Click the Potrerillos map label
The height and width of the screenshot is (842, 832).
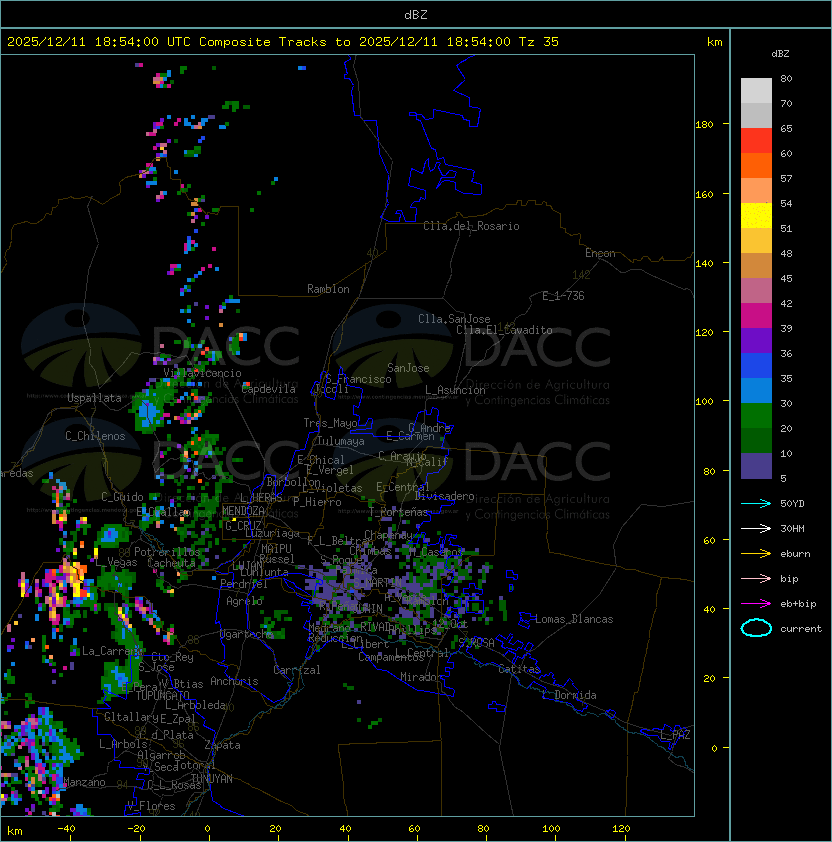pyautogui.click(x=167, y=551)
